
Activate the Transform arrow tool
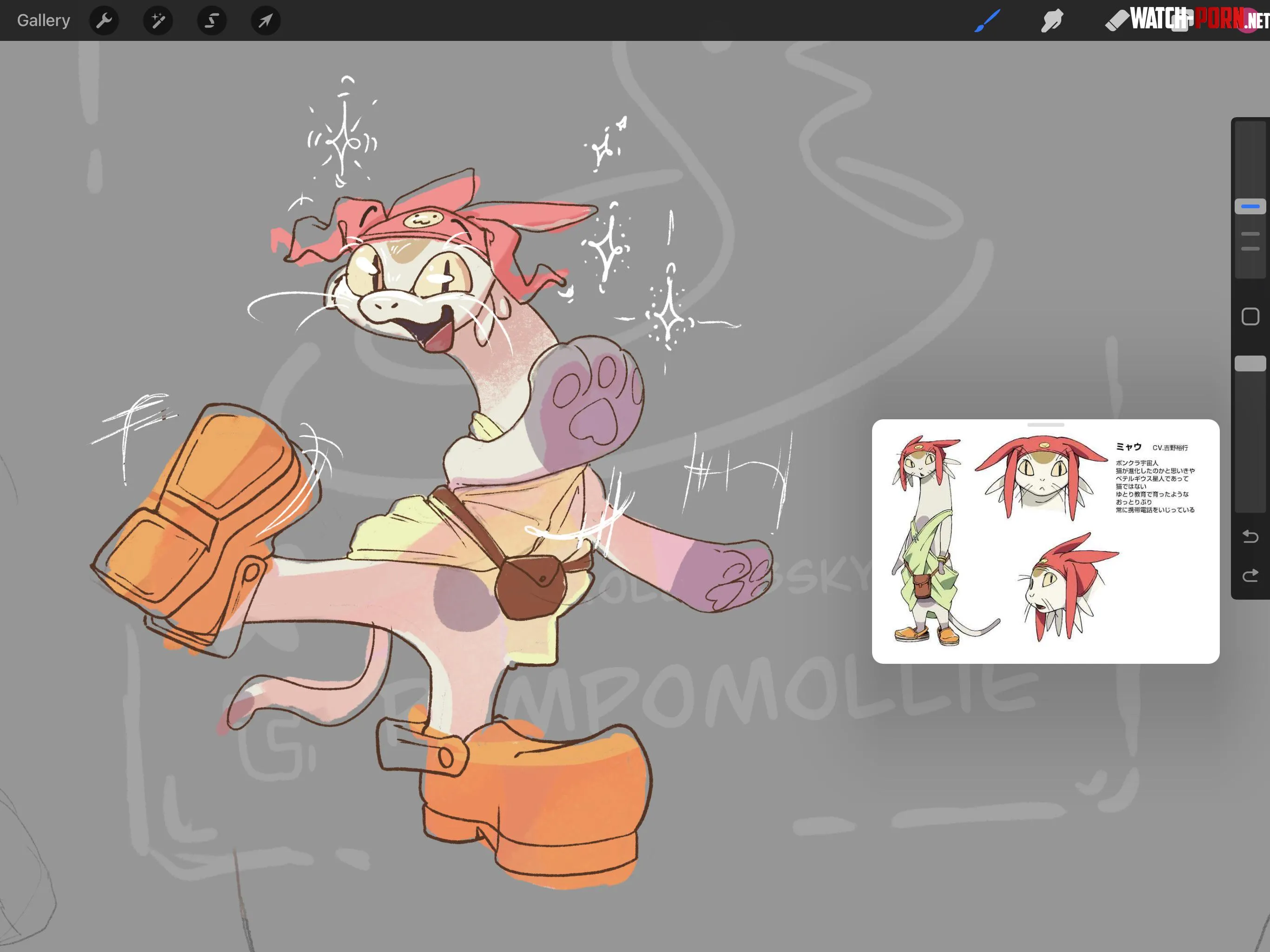(265, 20)
